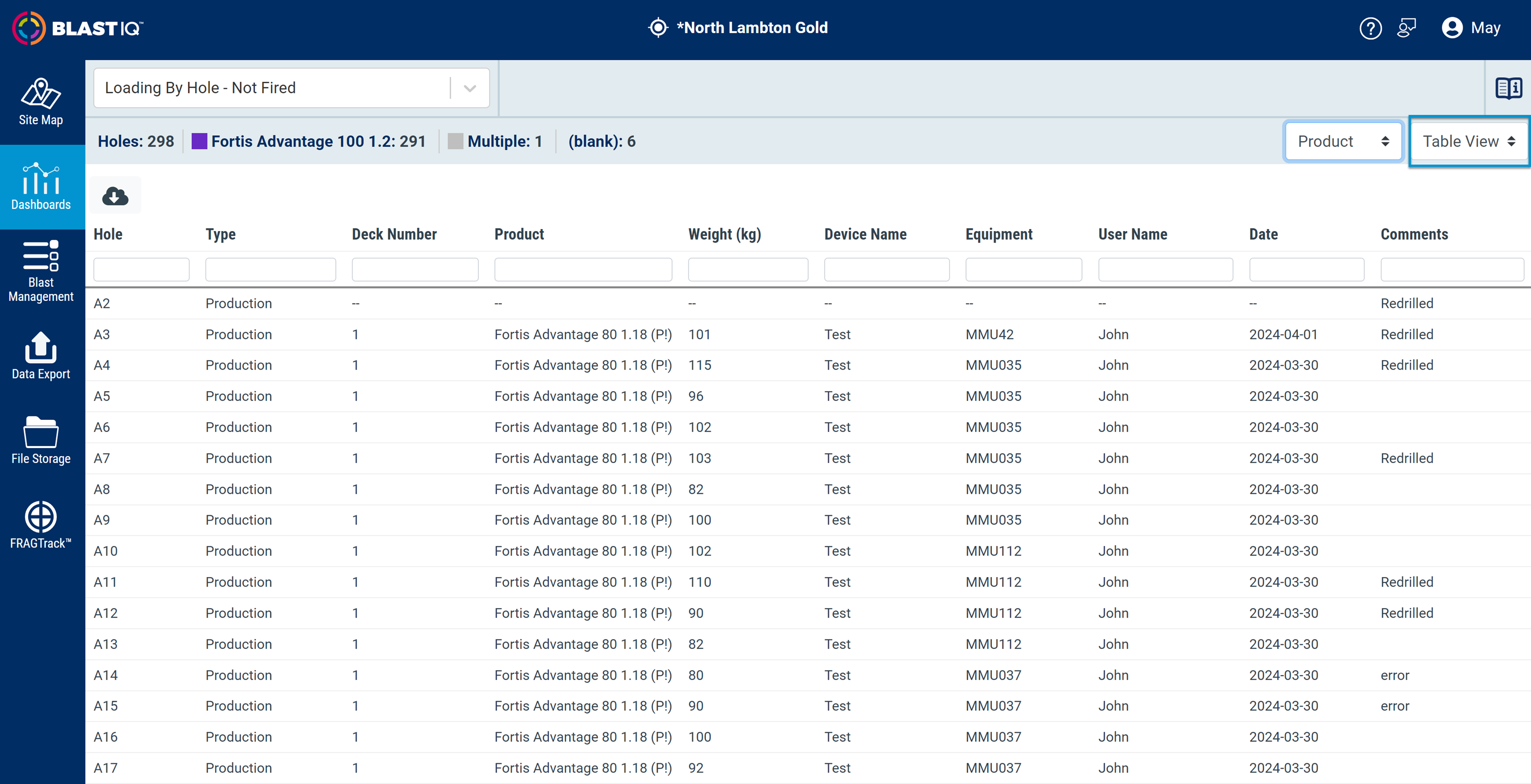Open the support chat icon
Screen dimensions: 1531x784
pyautogui.click(x=1406, y=28)
